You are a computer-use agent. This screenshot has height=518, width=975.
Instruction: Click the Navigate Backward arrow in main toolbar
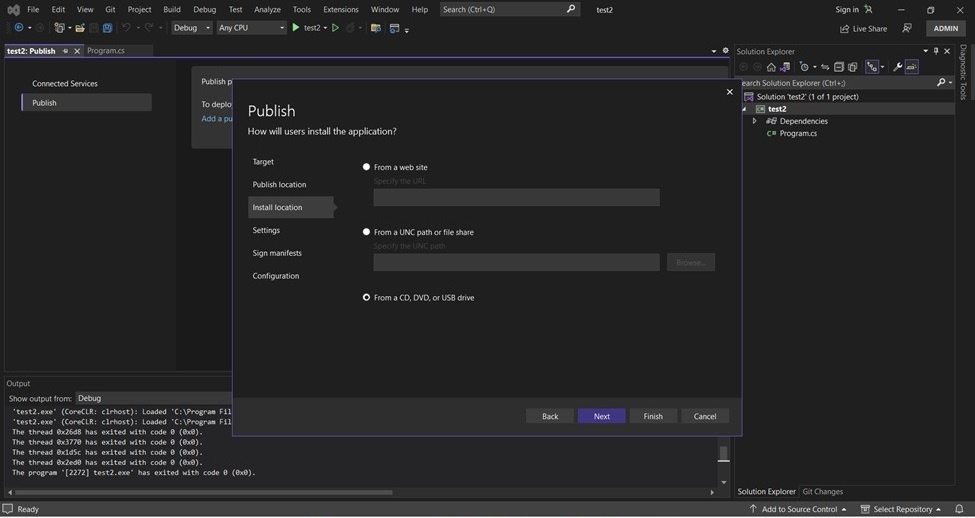coord(18,28)
